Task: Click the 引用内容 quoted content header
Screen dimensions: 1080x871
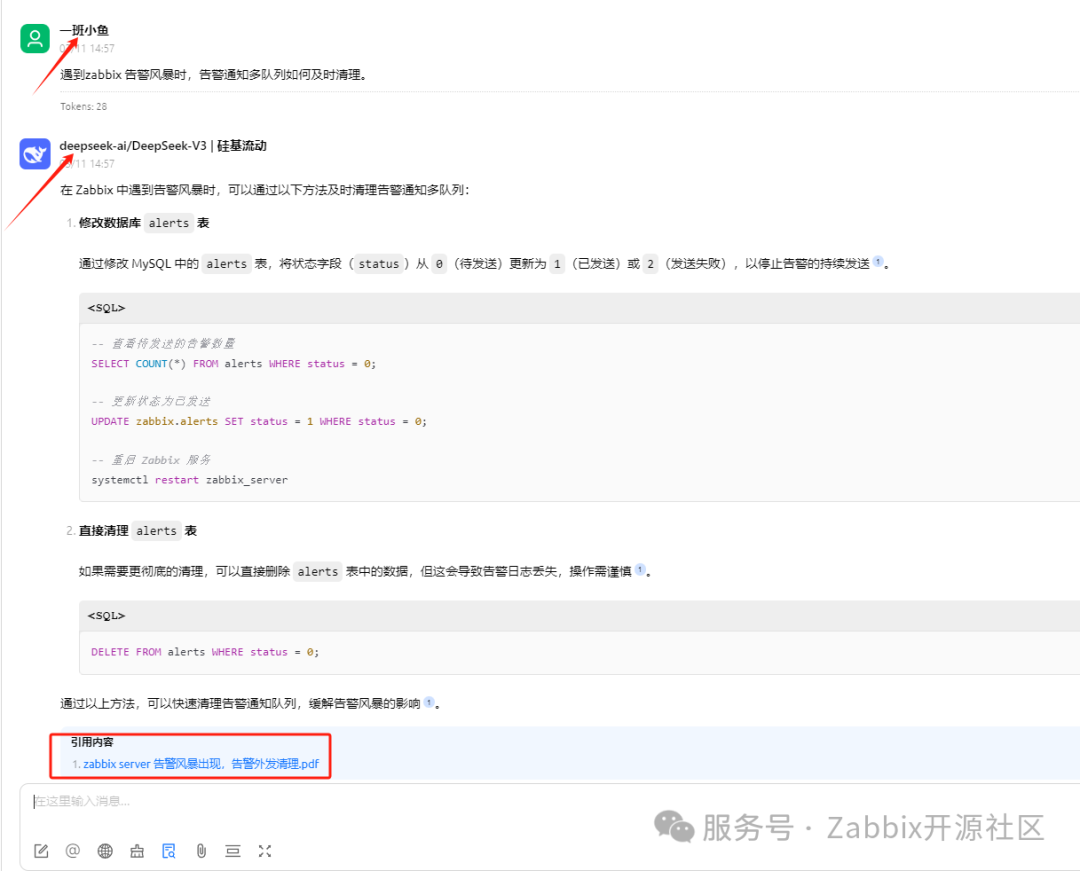Action: [x=96, y=742]
